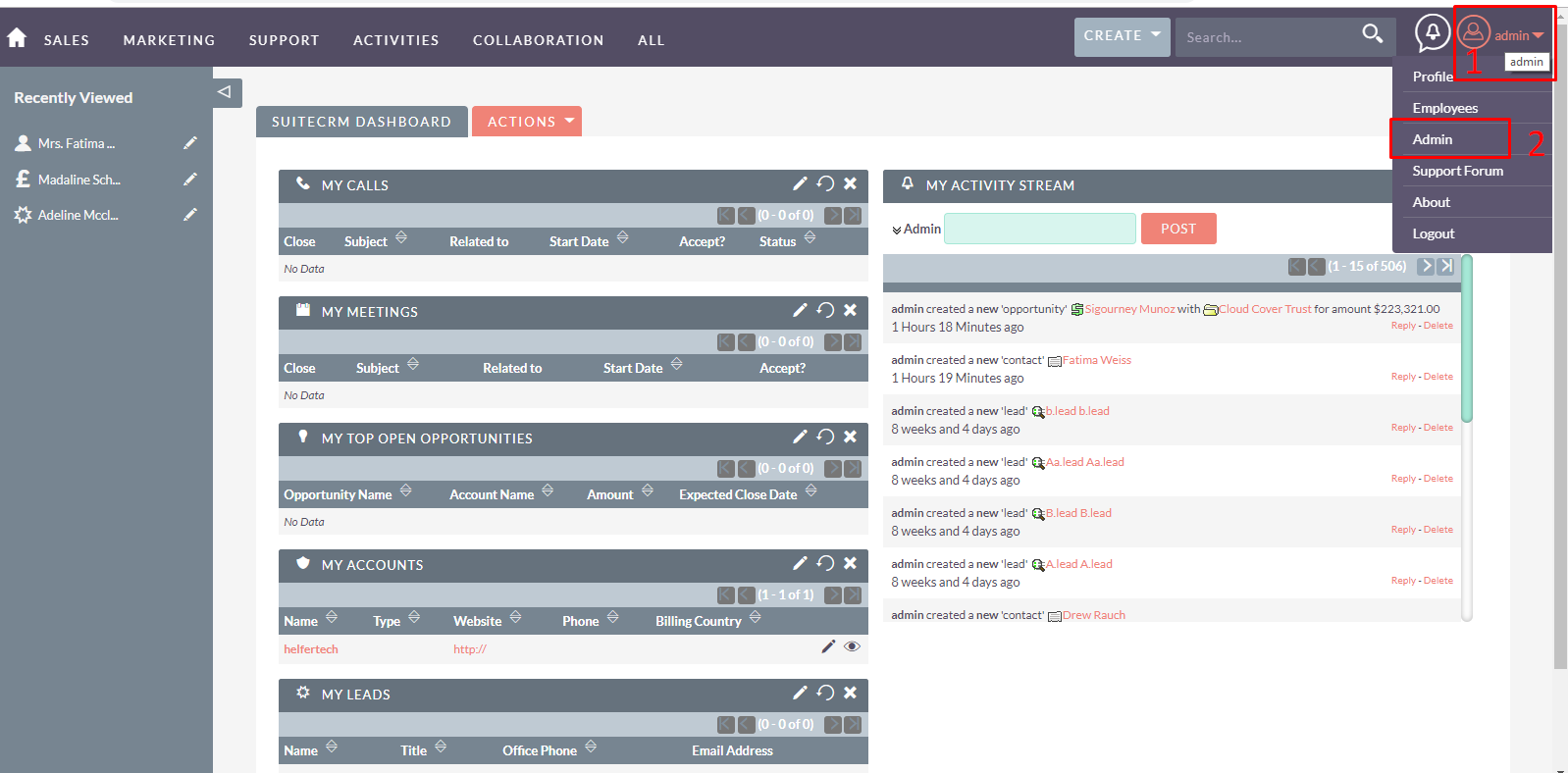Open the COLLABORATION menu
Viewport: 1568px width, 773px height.
(x=539, y=40)
